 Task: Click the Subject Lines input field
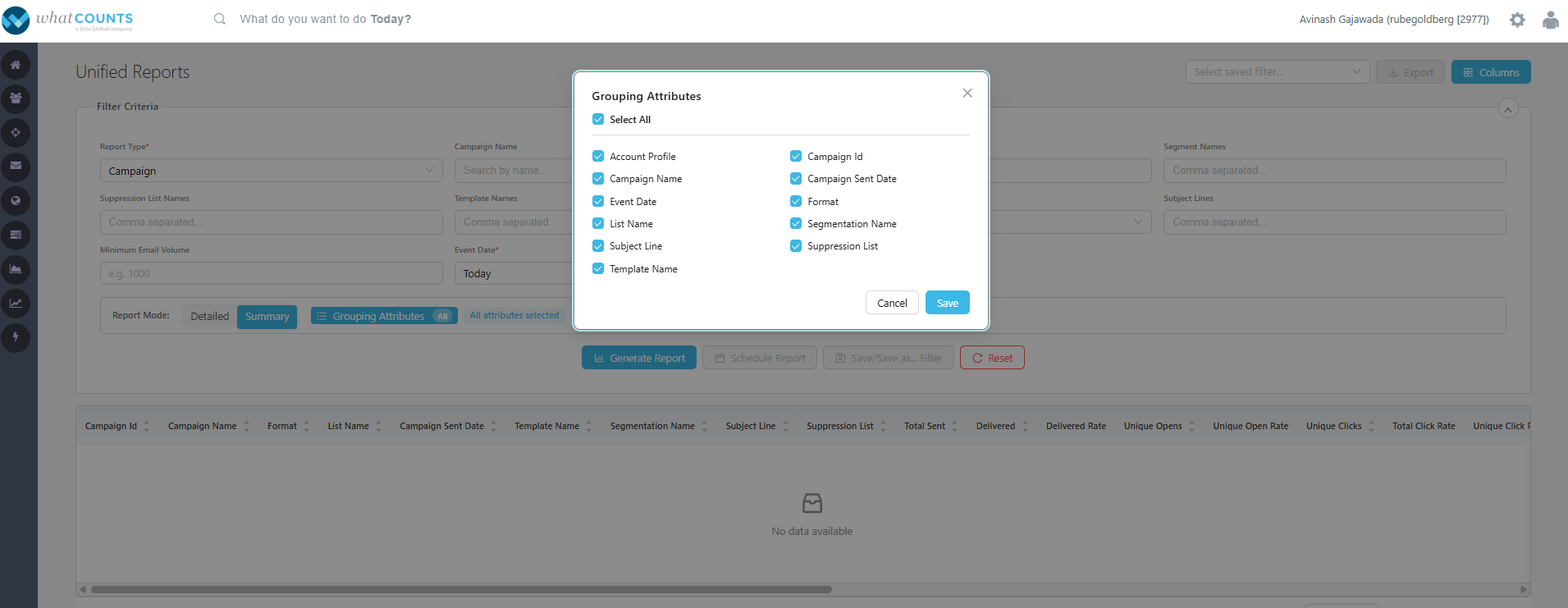pyautogui.click(x=1334, y=222)
